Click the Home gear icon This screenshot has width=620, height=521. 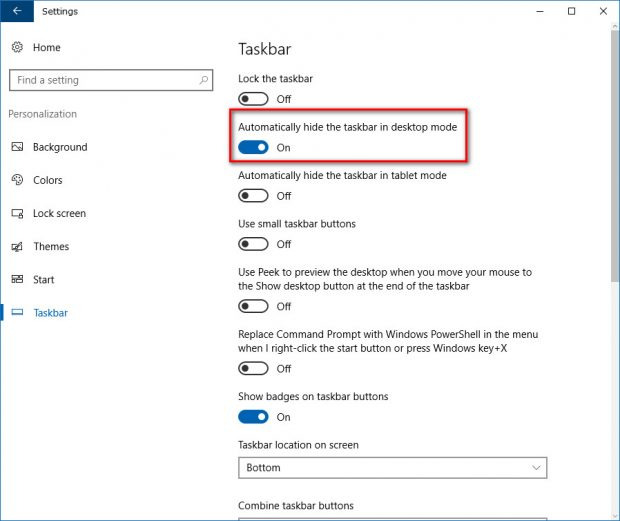click(17, 47)
